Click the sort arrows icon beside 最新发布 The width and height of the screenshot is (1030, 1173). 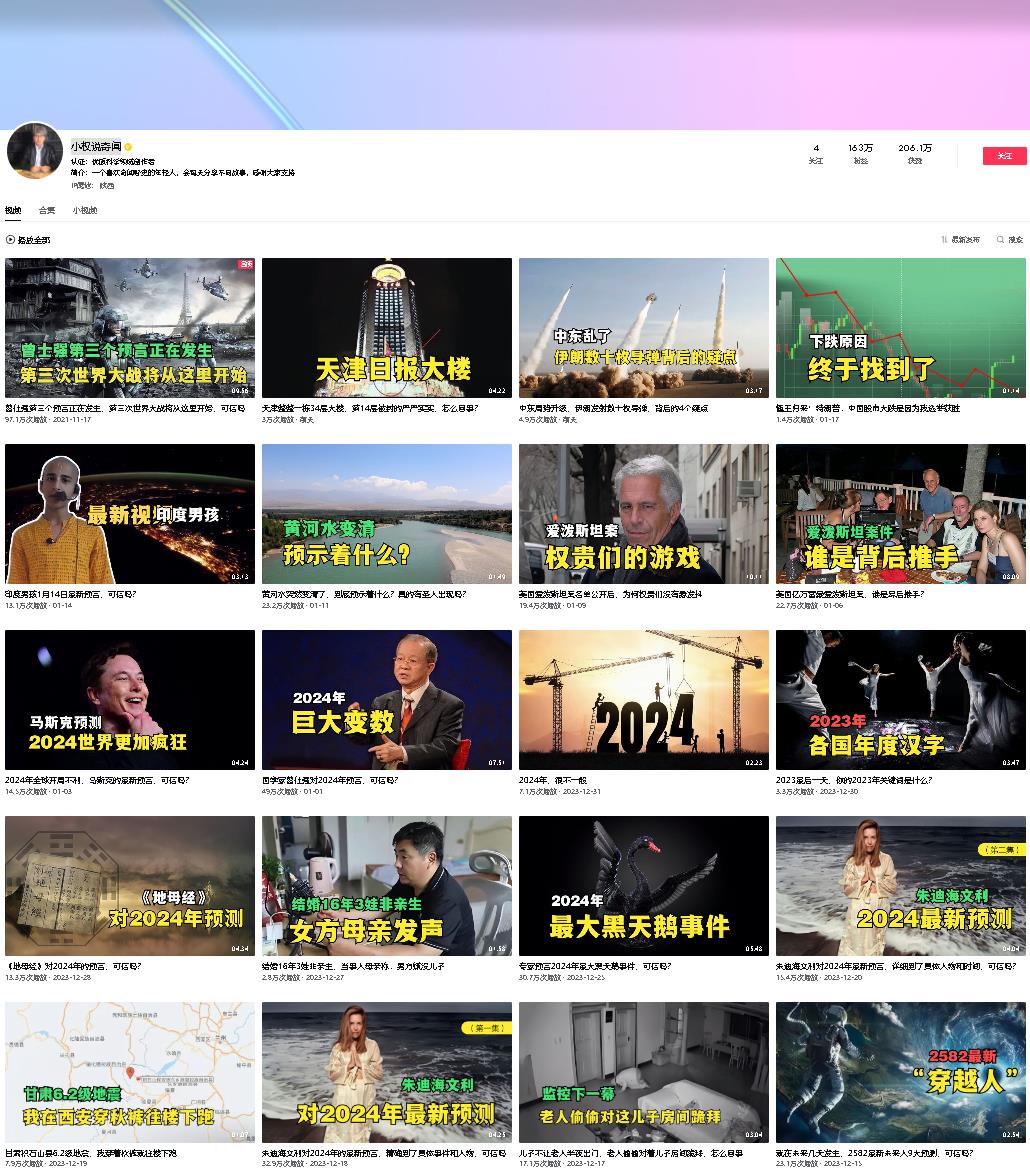pyautogui.click(x=944, y=240)
